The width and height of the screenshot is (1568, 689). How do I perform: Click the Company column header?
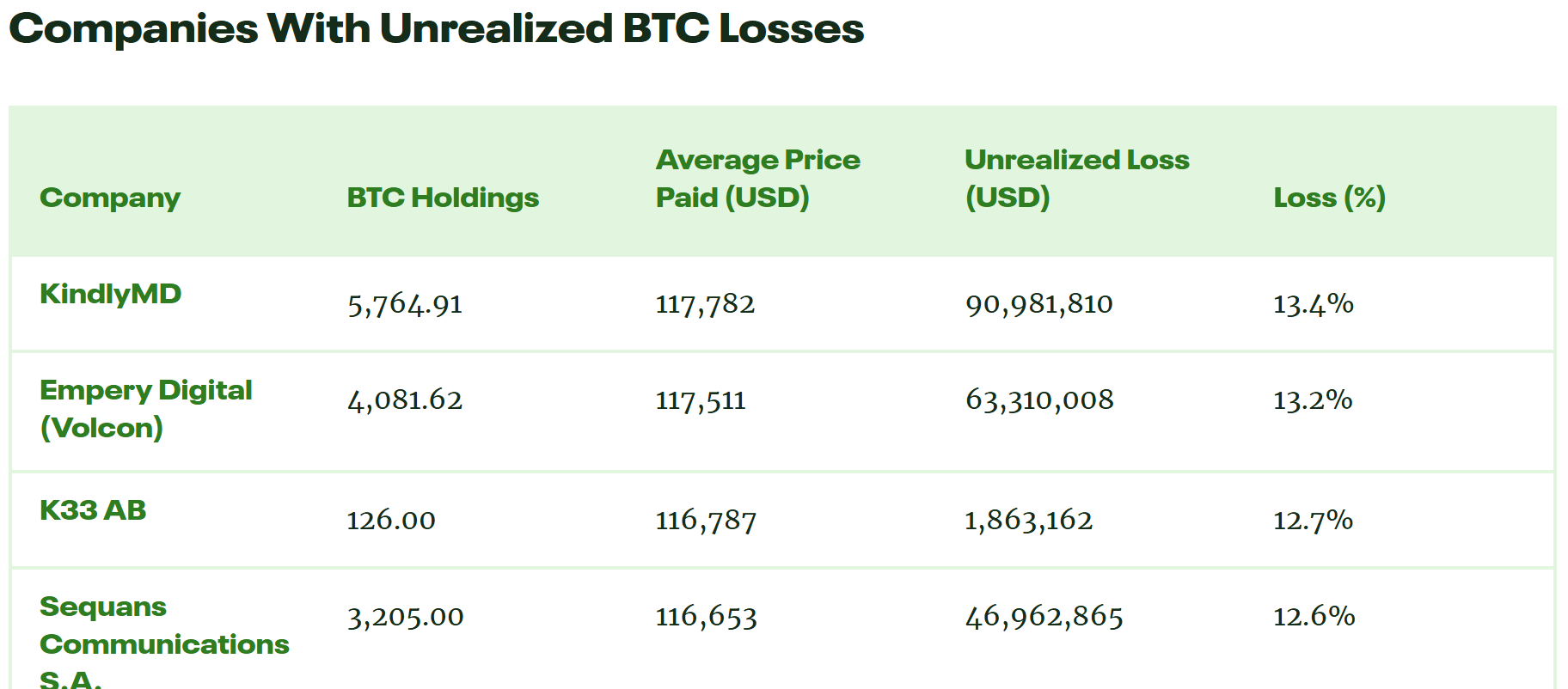(x=110, y=198)
